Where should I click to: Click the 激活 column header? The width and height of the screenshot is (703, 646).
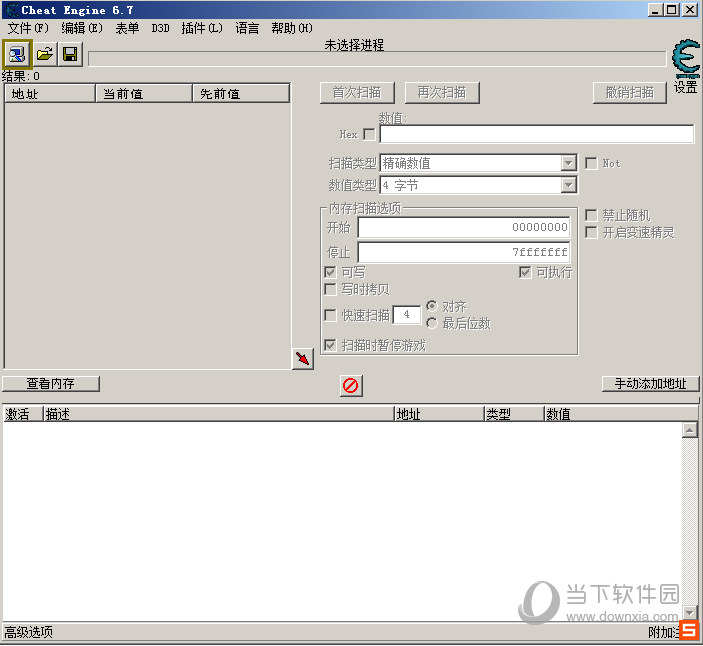point(22,414)
